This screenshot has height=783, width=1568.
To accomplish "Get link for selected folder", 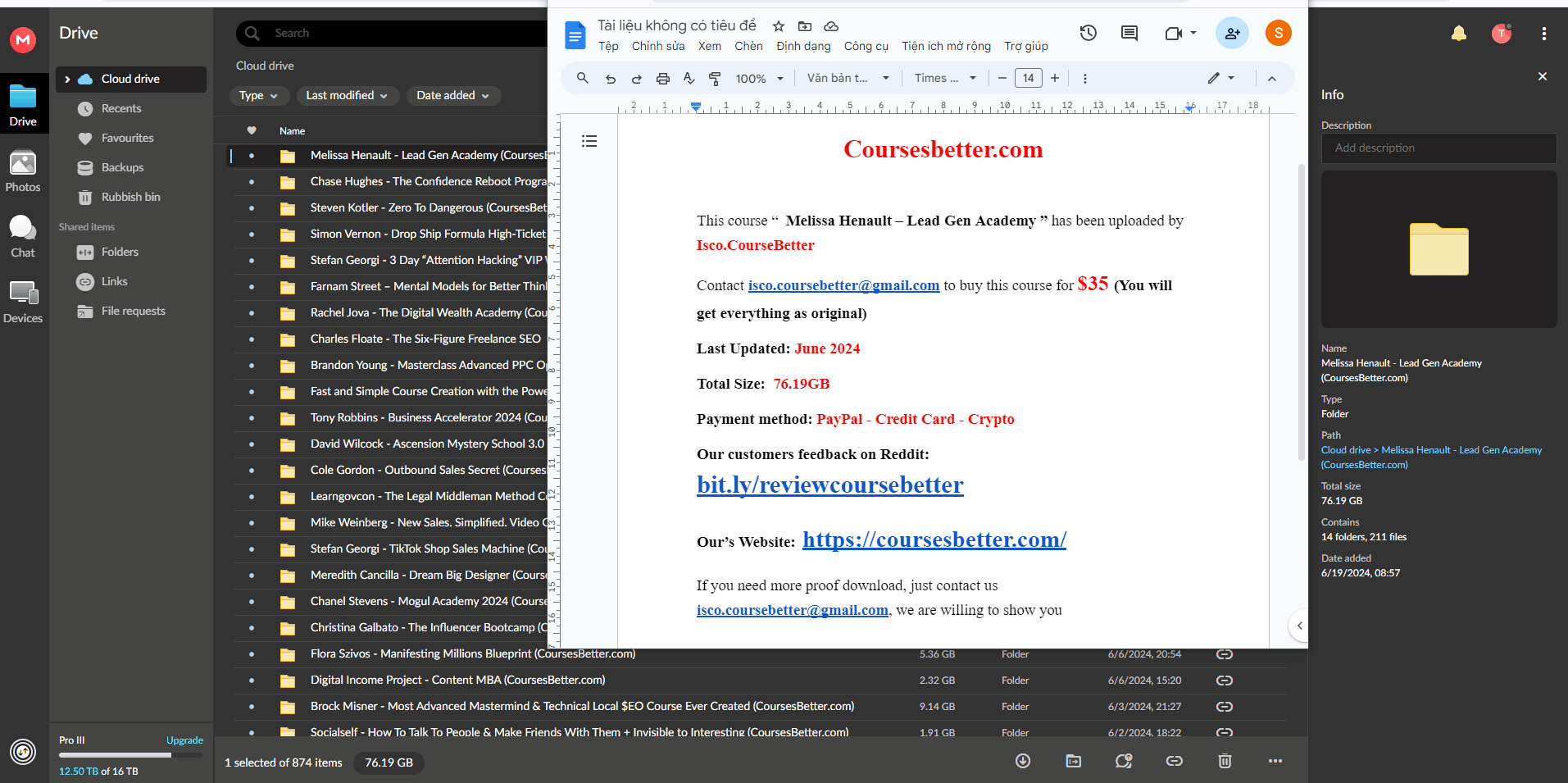I will [x=1175, y=761].
